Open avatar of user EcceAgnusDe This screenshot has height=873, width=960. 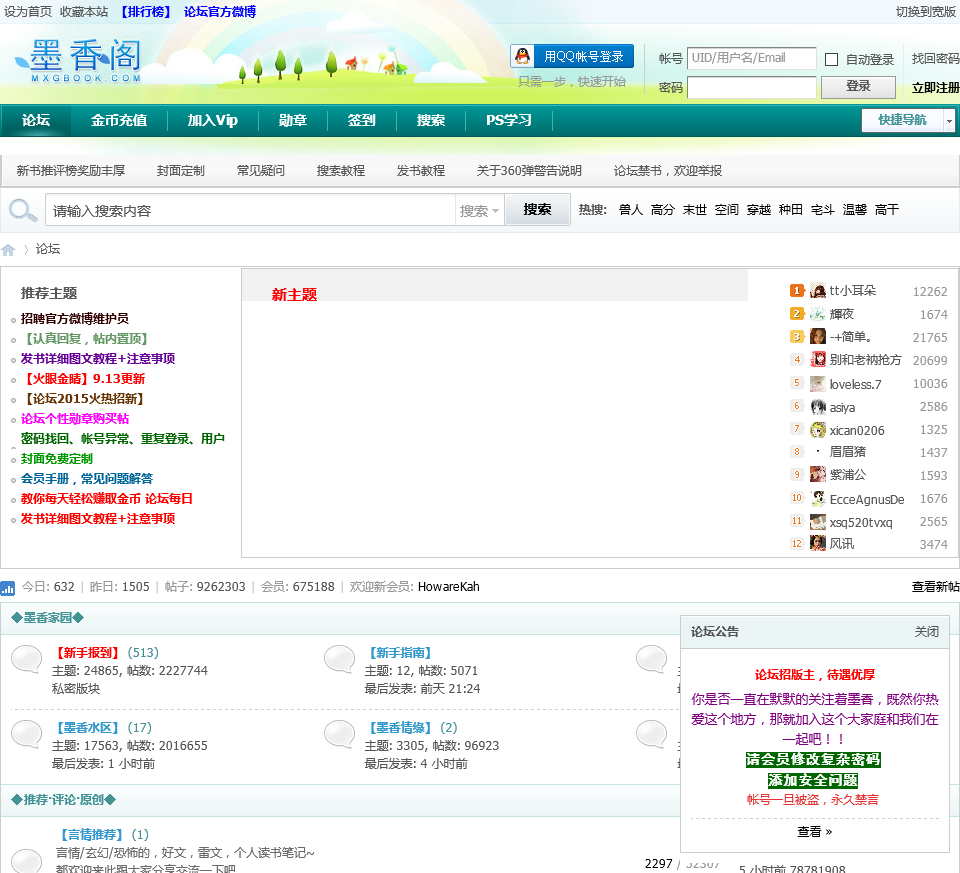pyautogui.click(x=818, y=499)
